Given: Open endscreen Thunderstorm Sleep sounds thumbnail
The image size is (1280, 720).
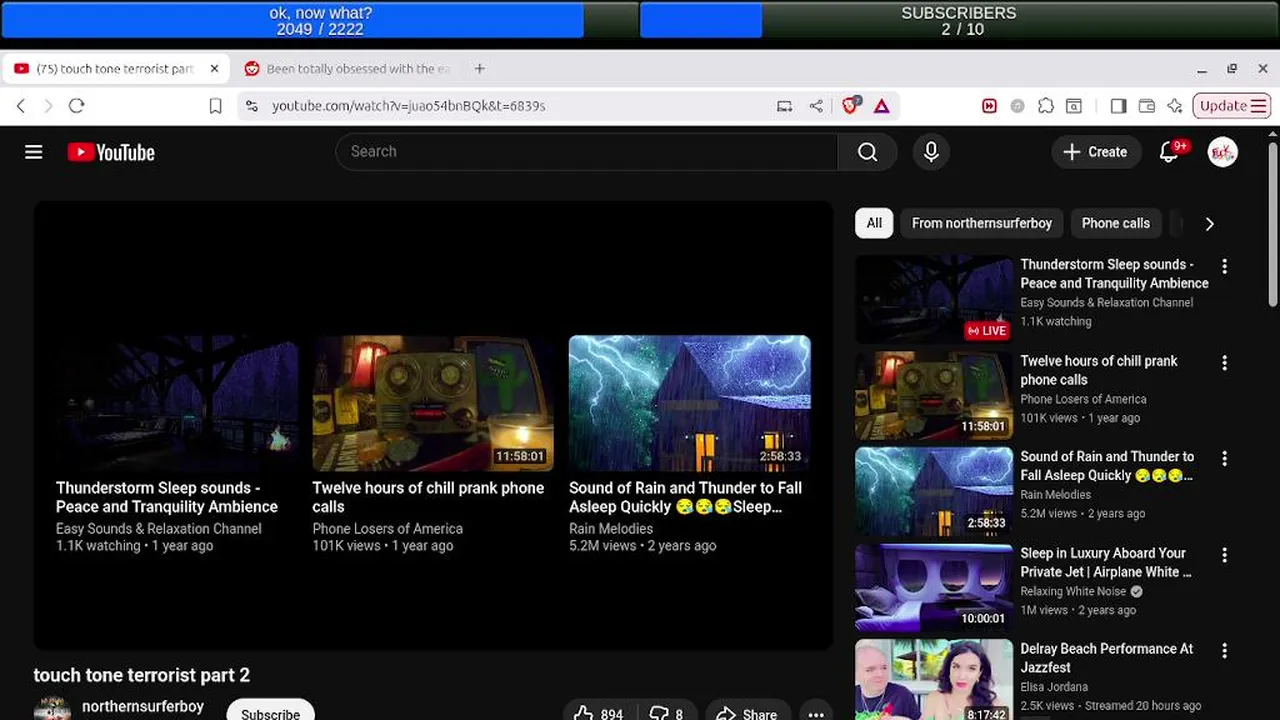Looking at the screenshot, I should pos(177,403).
